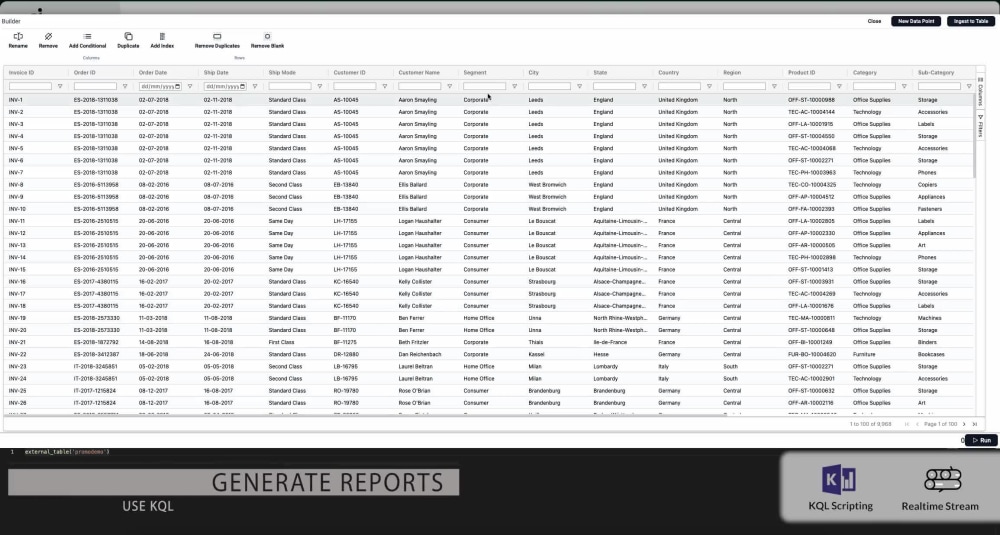Go to the first results page

907,424
